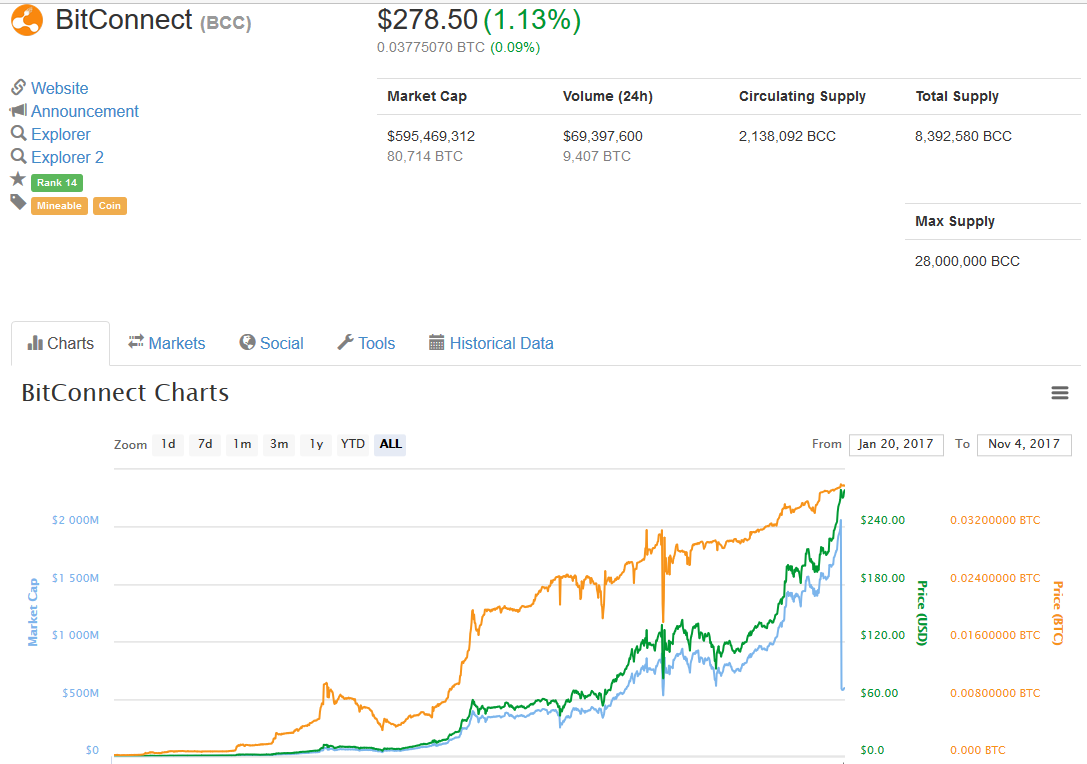Click the From date field Jan 20, 2017
The image size is (1087, 764).
point(896,444)
